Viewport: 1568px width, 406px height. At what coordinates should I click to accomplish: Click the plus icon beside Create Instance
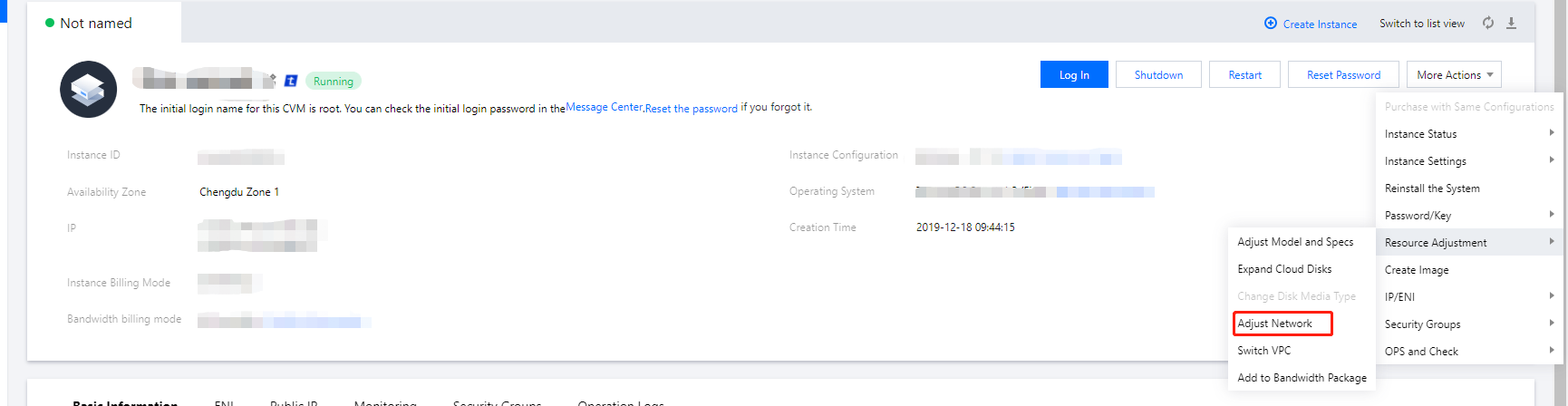tap(1271, 24)
